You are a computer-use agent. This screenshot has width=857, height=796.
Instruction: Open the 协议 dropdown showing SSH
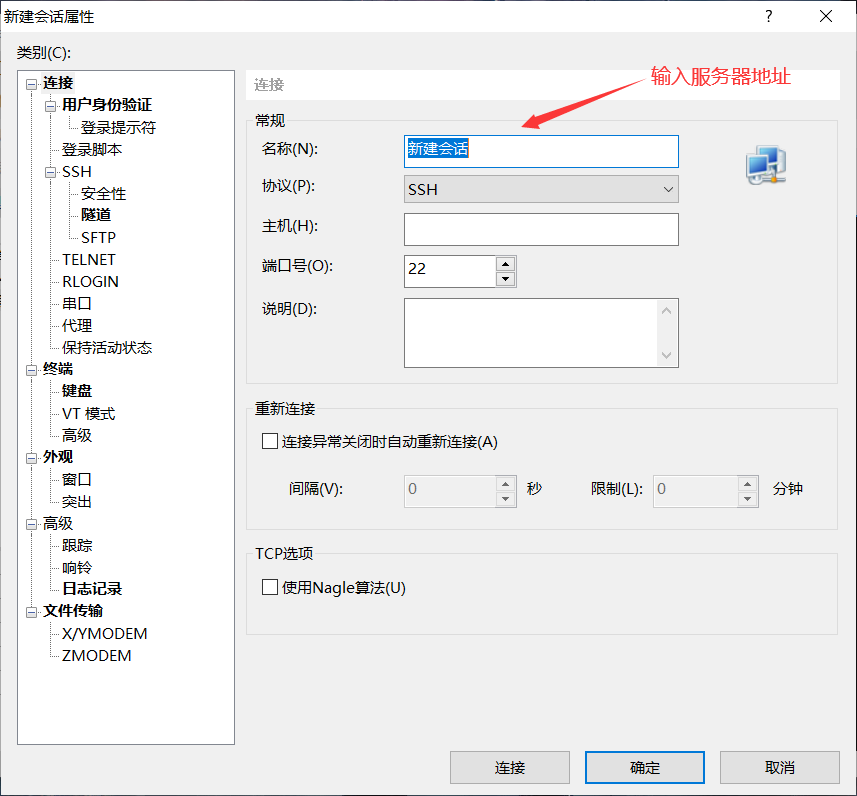(x=665, y=189)
